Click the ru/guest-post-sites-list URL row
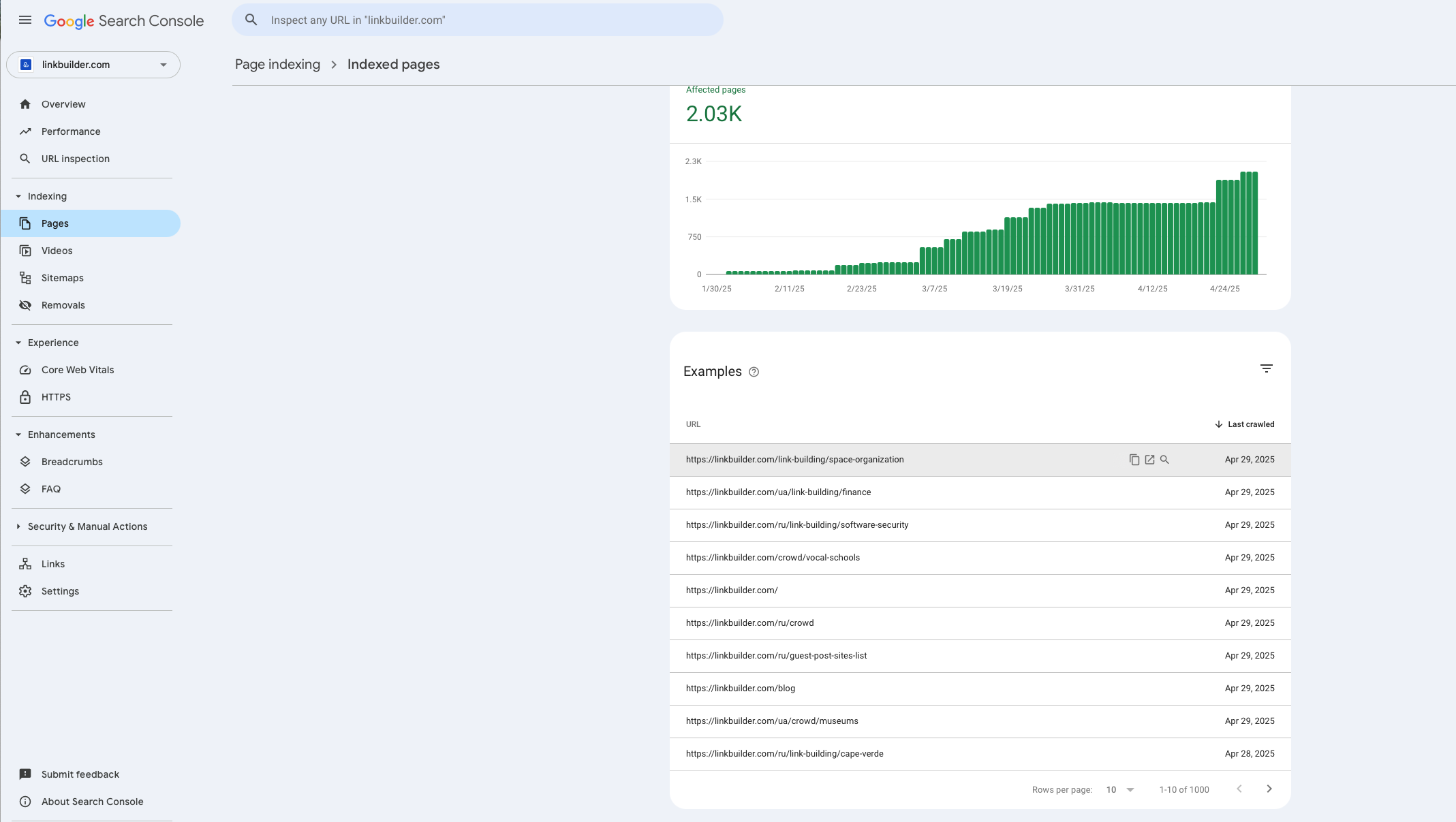Image resolution: width=1456 pixels, height=822 pixels. click(980, 656)
